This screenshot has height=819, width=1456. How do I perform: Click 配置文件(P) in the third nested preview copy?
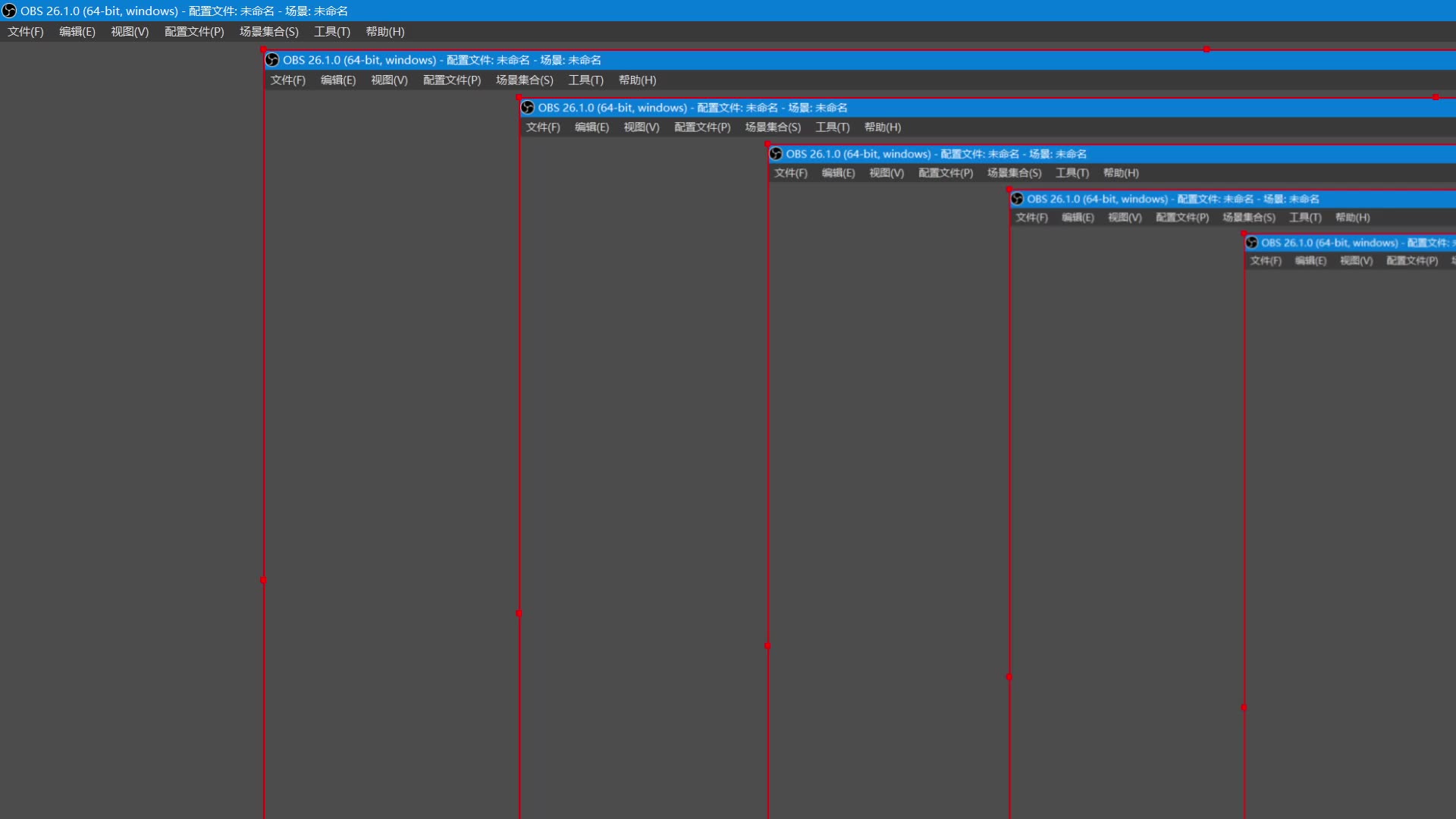point(946,173)
